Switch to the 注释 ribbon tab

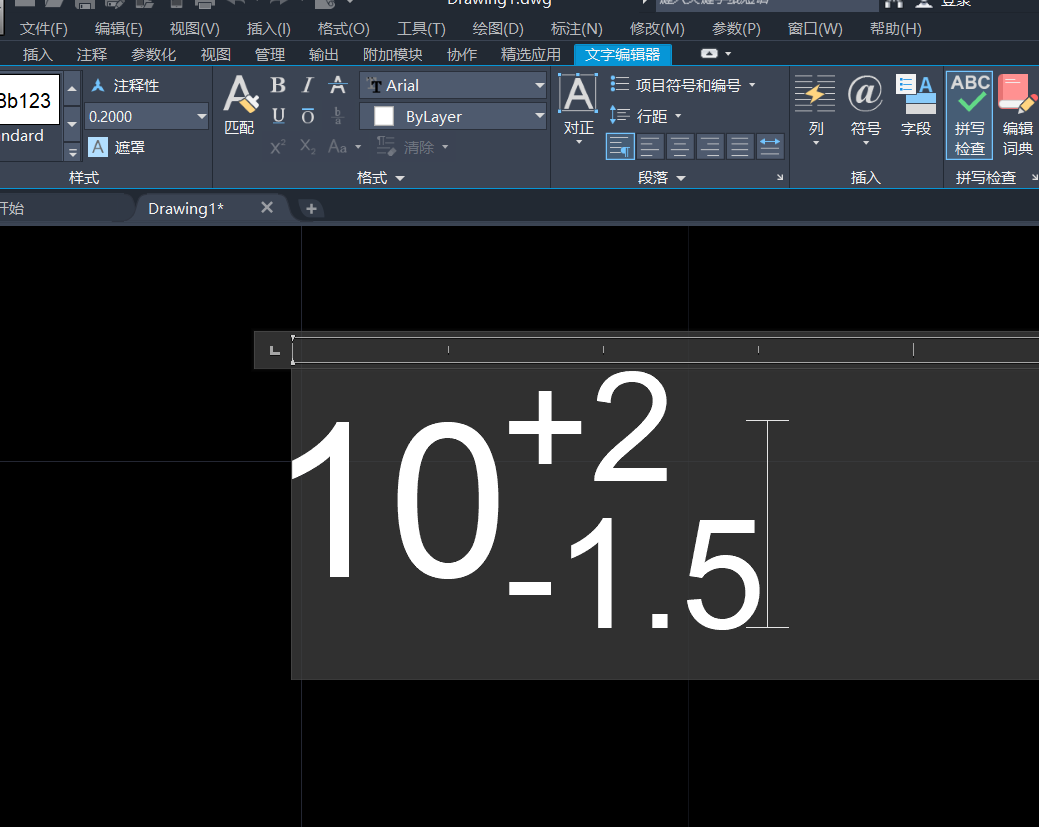(x=92, y=54)
